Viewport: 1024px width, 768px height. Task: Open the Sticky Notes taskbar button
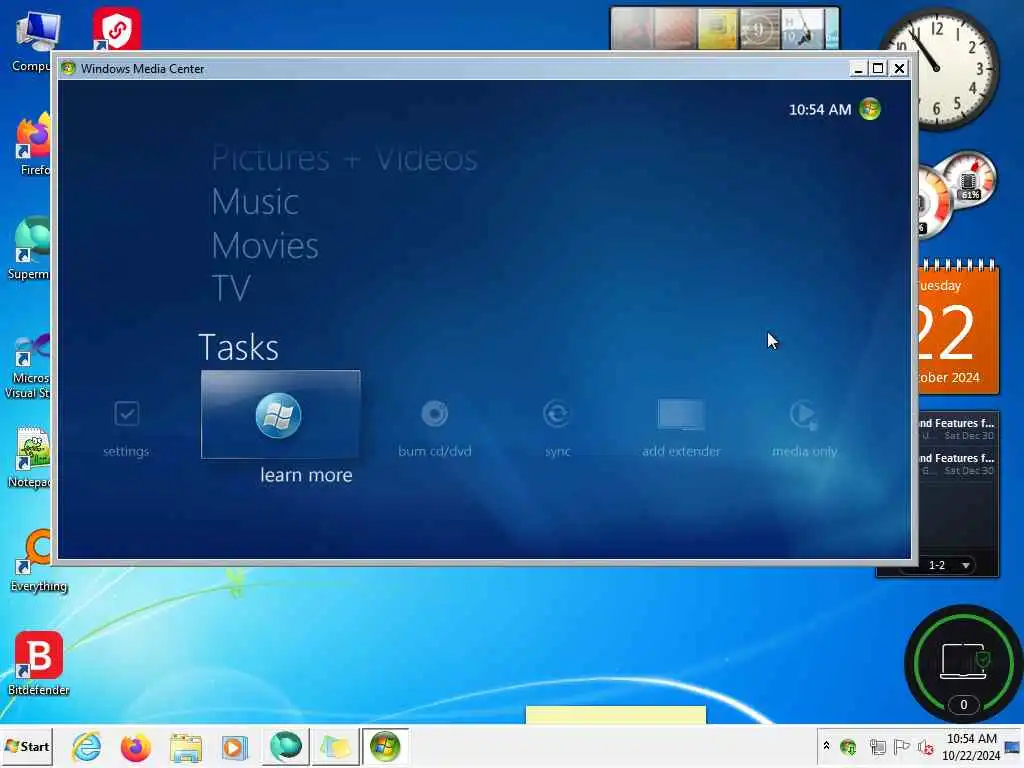tap(334, 746)
